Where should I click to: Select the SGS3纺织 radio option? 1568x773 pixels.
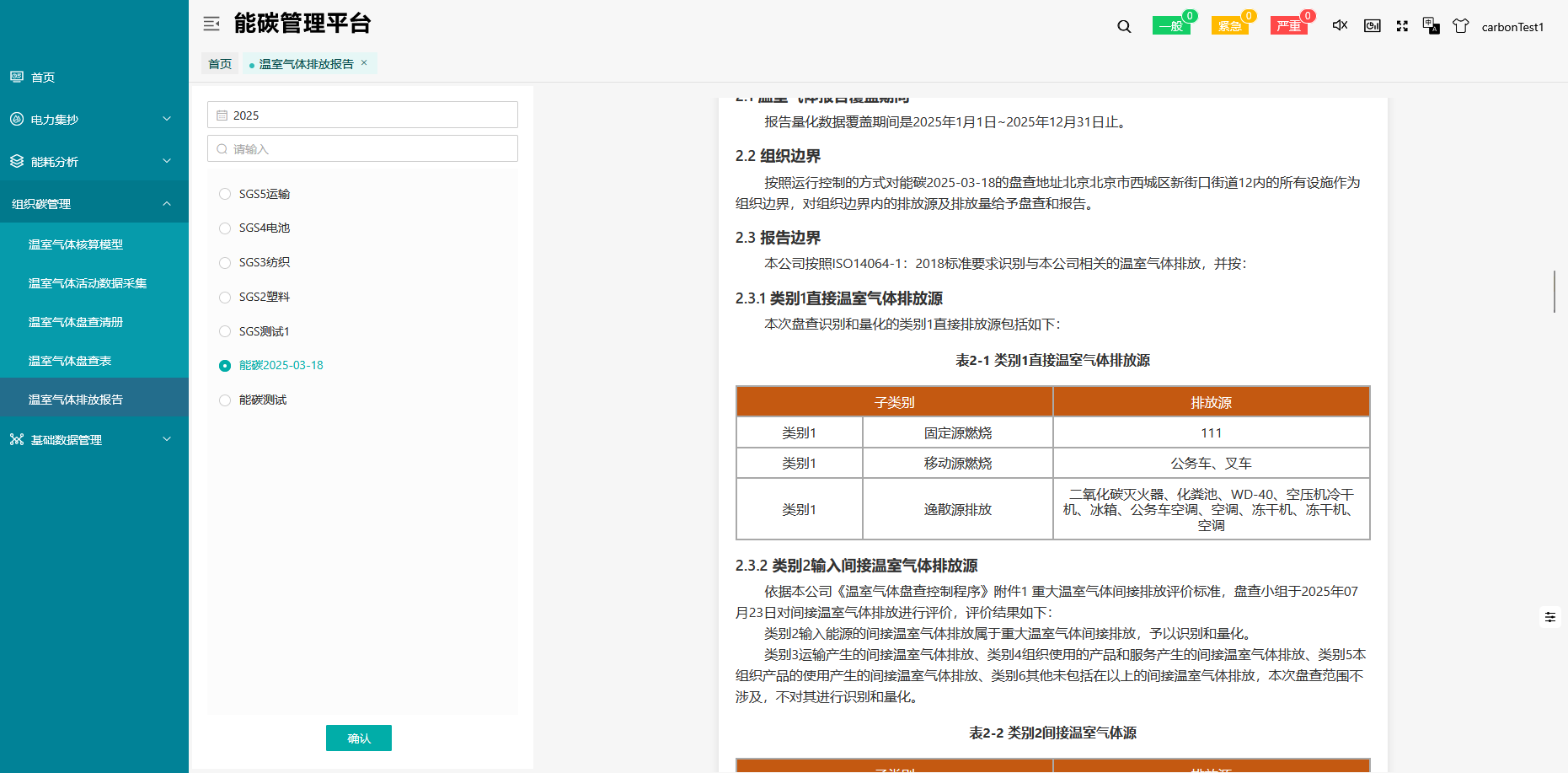tap(225, 263)
